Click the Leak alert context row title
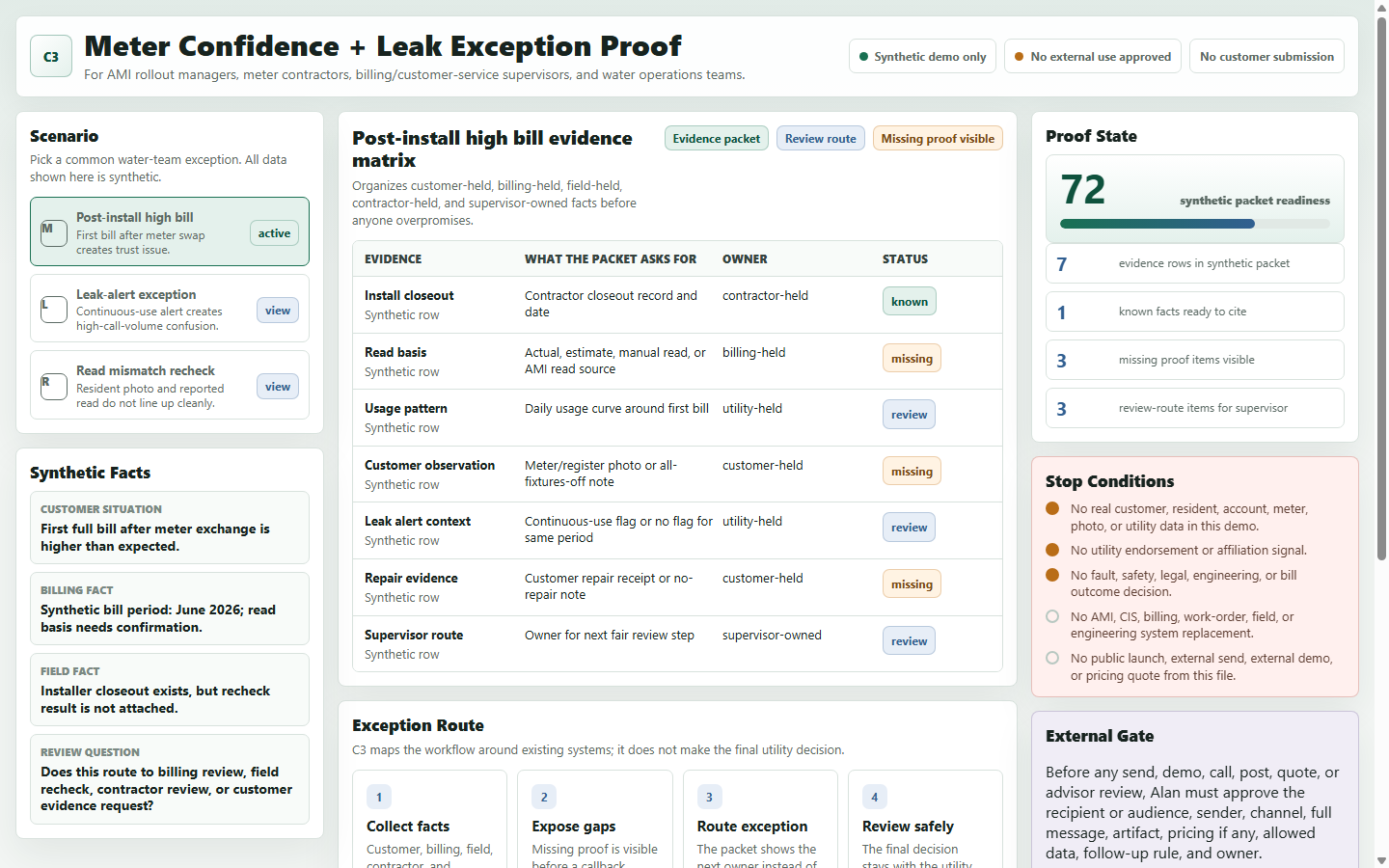Image resolution: width=1389 pixels, height=868 pixels. click(x=418, y=522)
